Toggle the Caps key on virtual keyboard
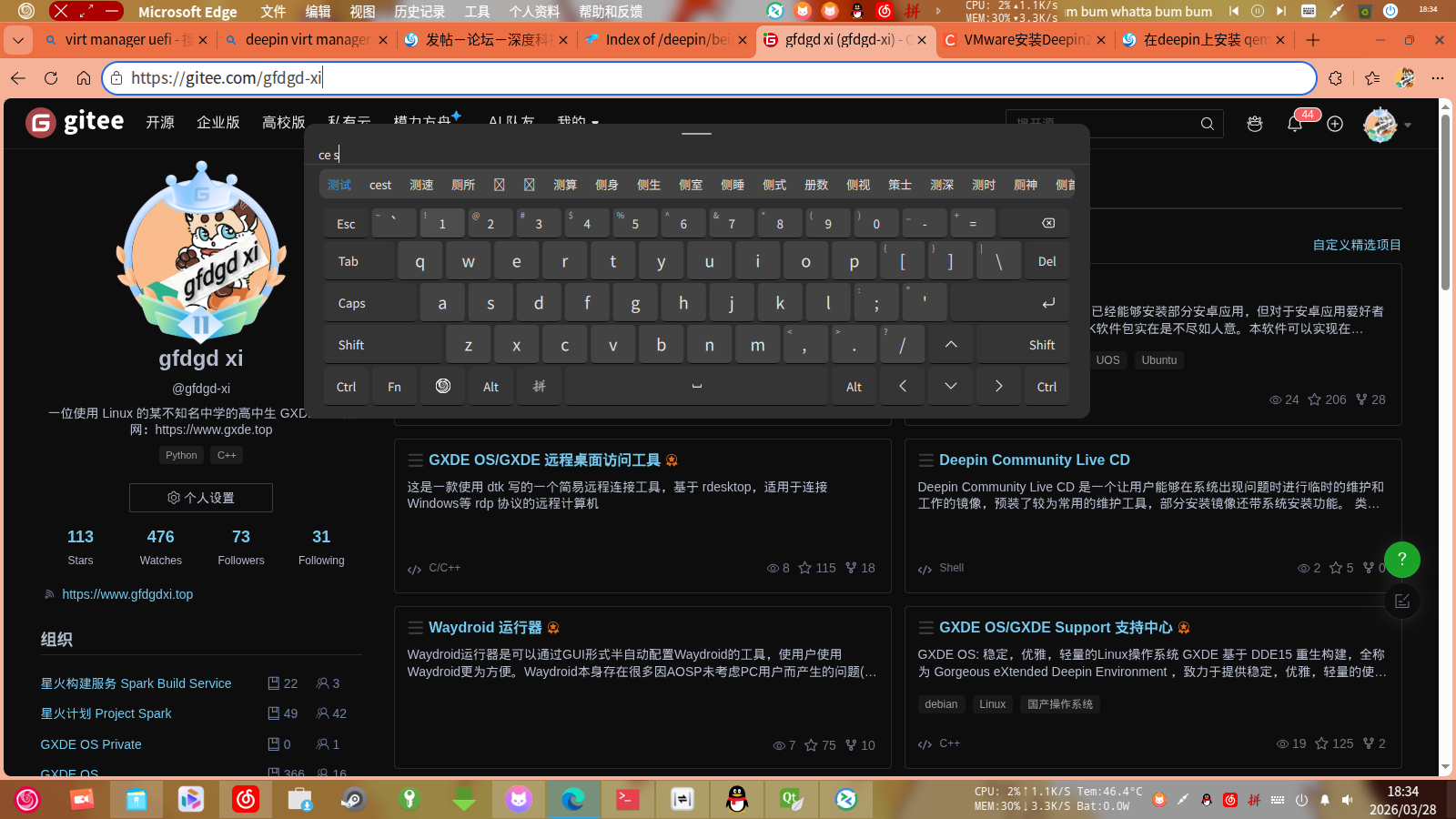 [x=370, y=303]
